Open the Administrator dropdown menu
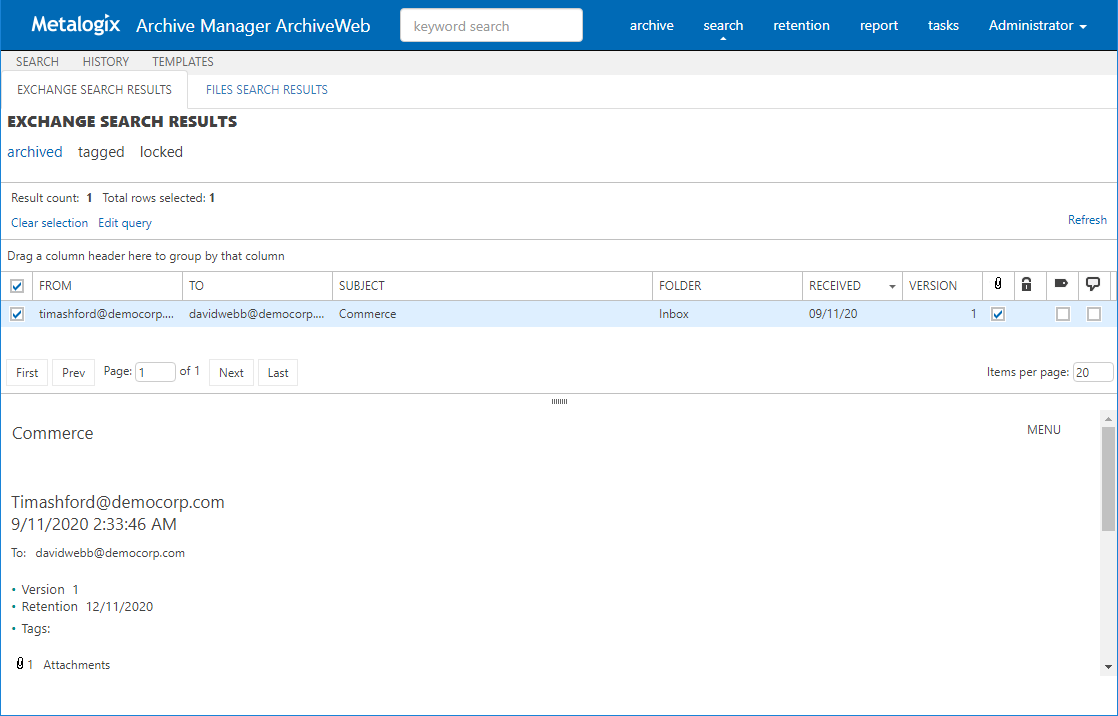 [x=1037, y=26]
